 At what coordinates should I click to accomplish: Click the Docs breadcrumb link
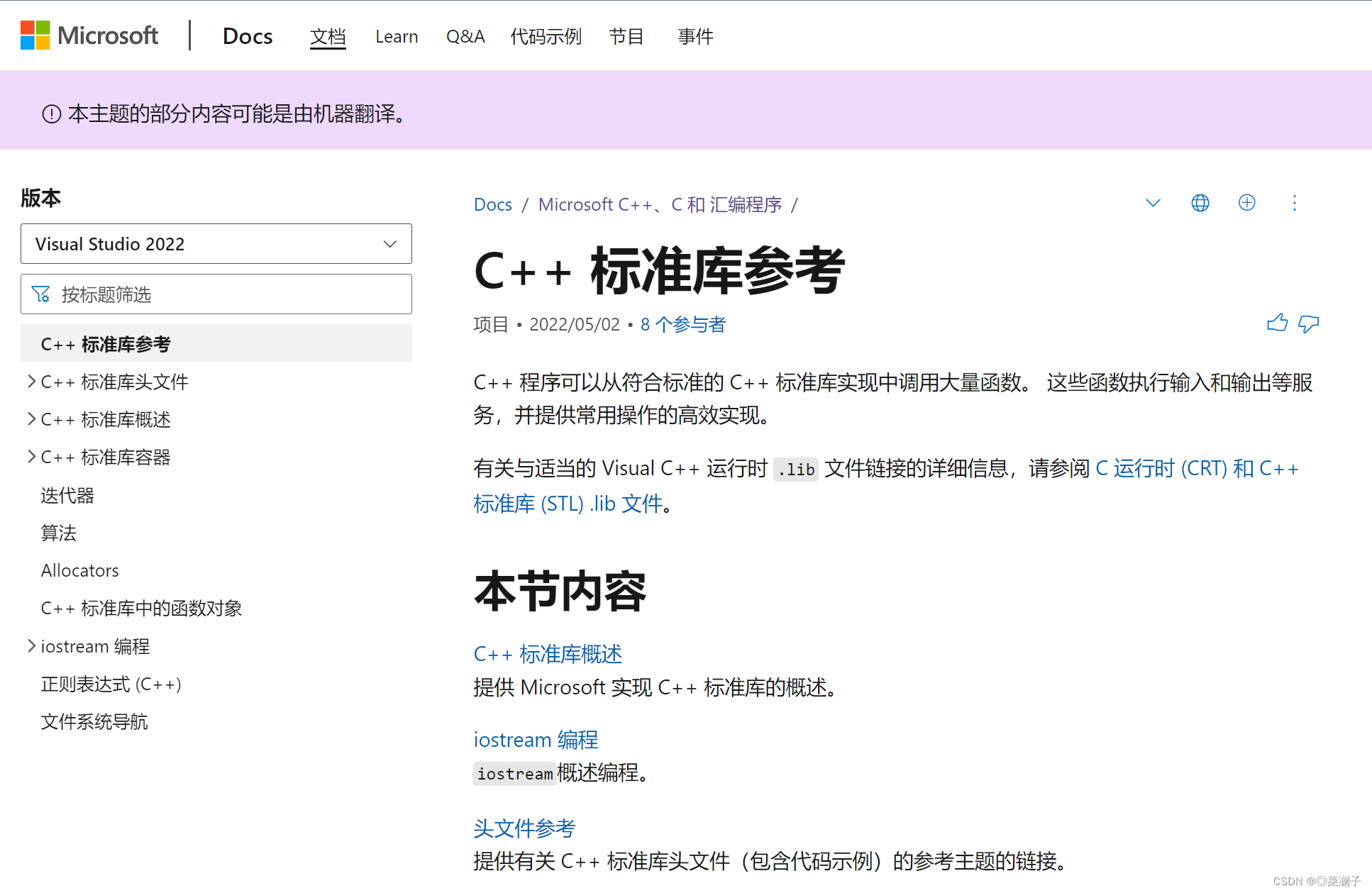tap(493, 205)
